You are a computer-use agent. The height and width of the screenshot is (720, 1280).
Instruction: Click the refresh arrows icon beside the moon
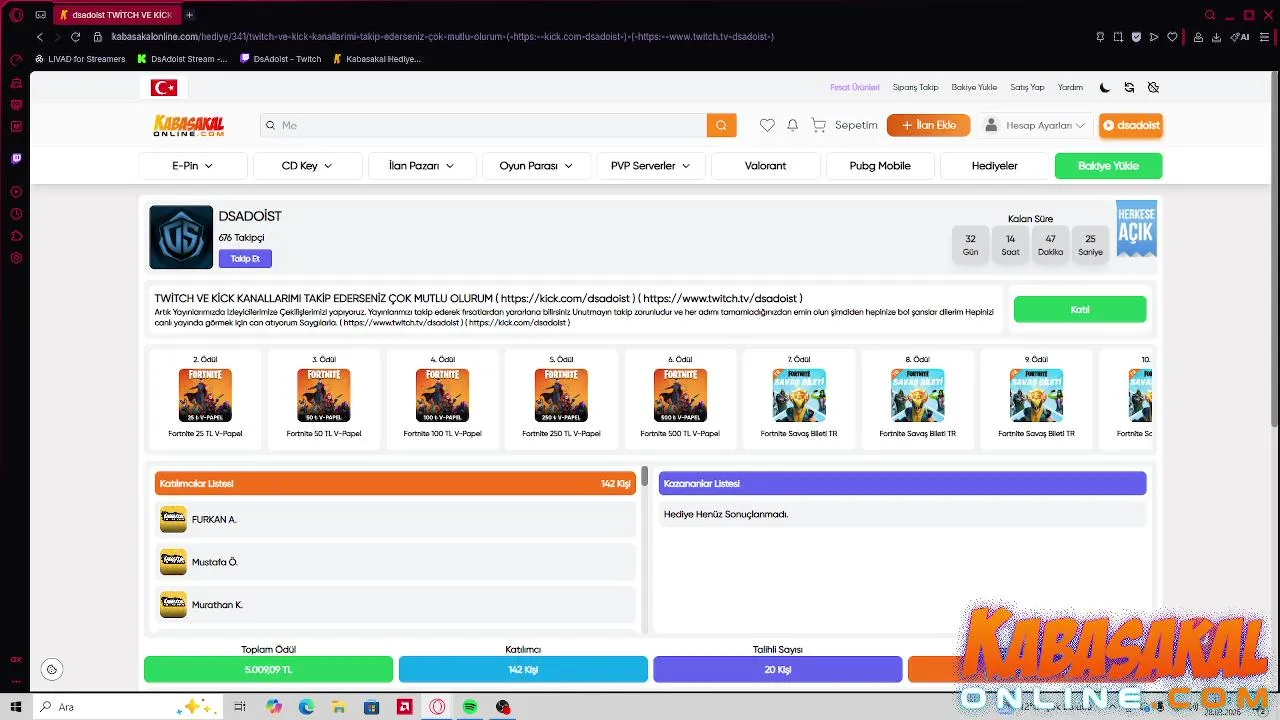[x=1129, y=87]
